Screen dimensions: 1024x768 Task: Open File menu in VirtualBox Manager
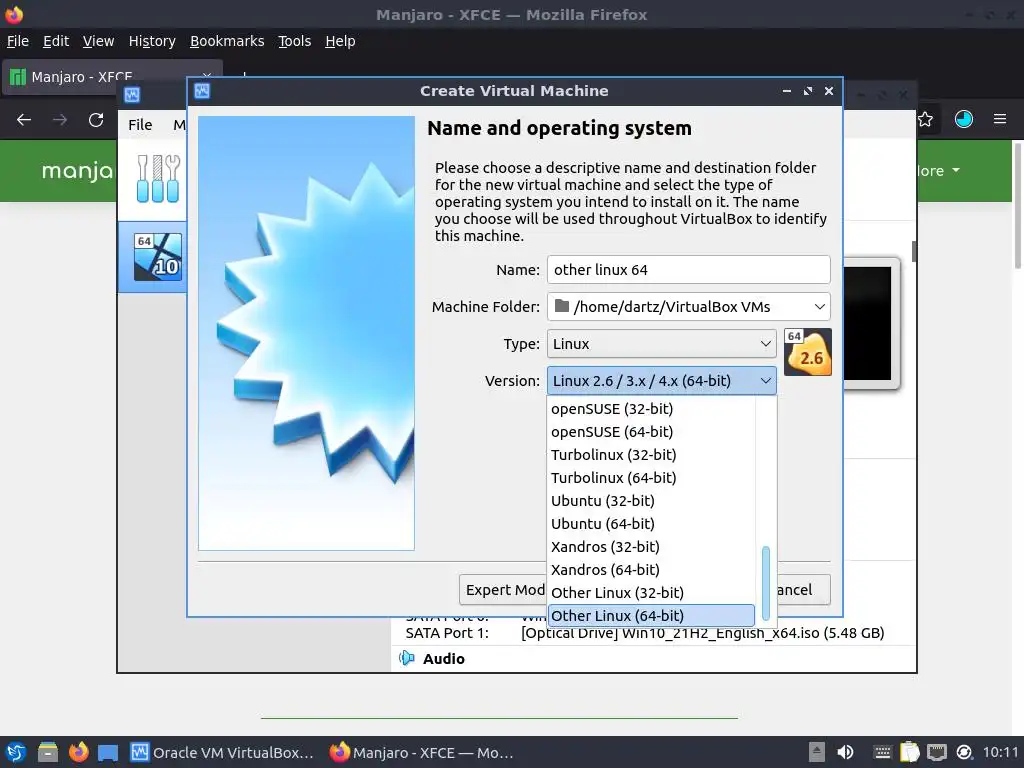(x=140, y=125)
